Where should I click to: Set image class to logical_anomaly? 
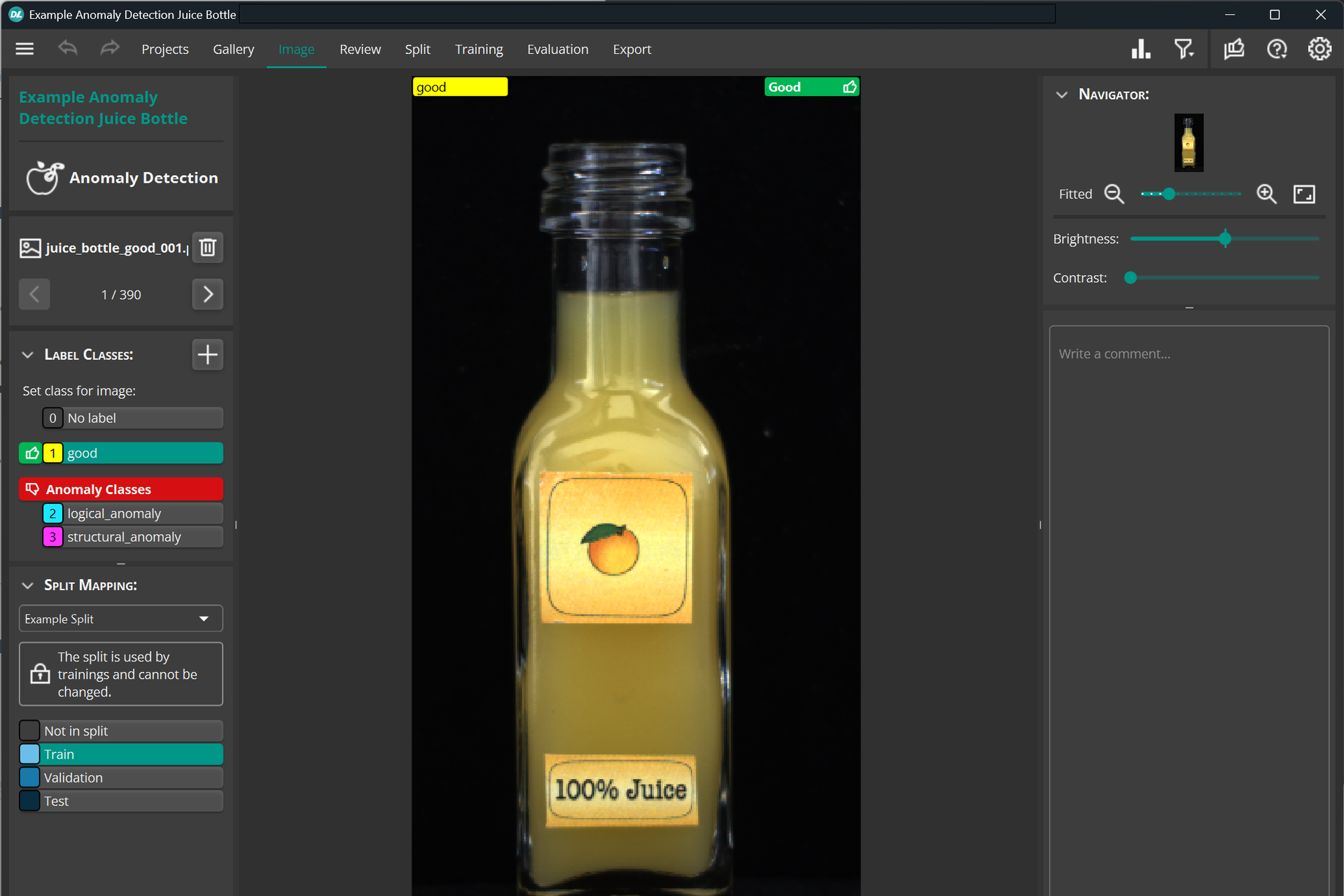(132, 513)
